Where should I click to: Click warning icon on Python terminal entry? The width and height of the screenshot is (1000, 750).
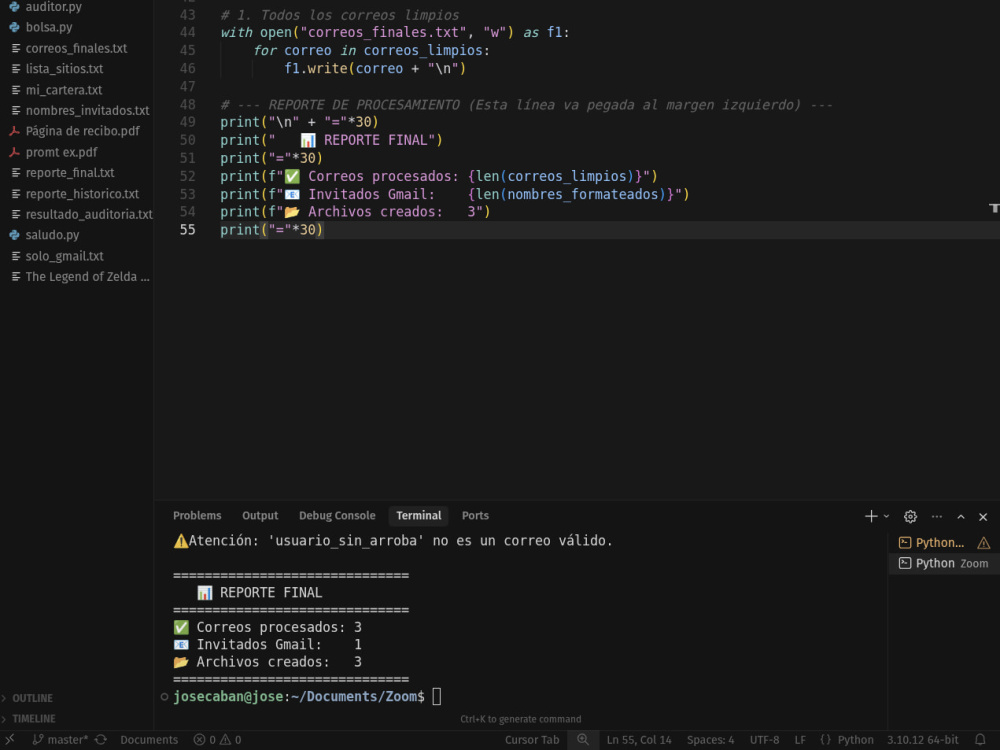[x=983, y=543]
